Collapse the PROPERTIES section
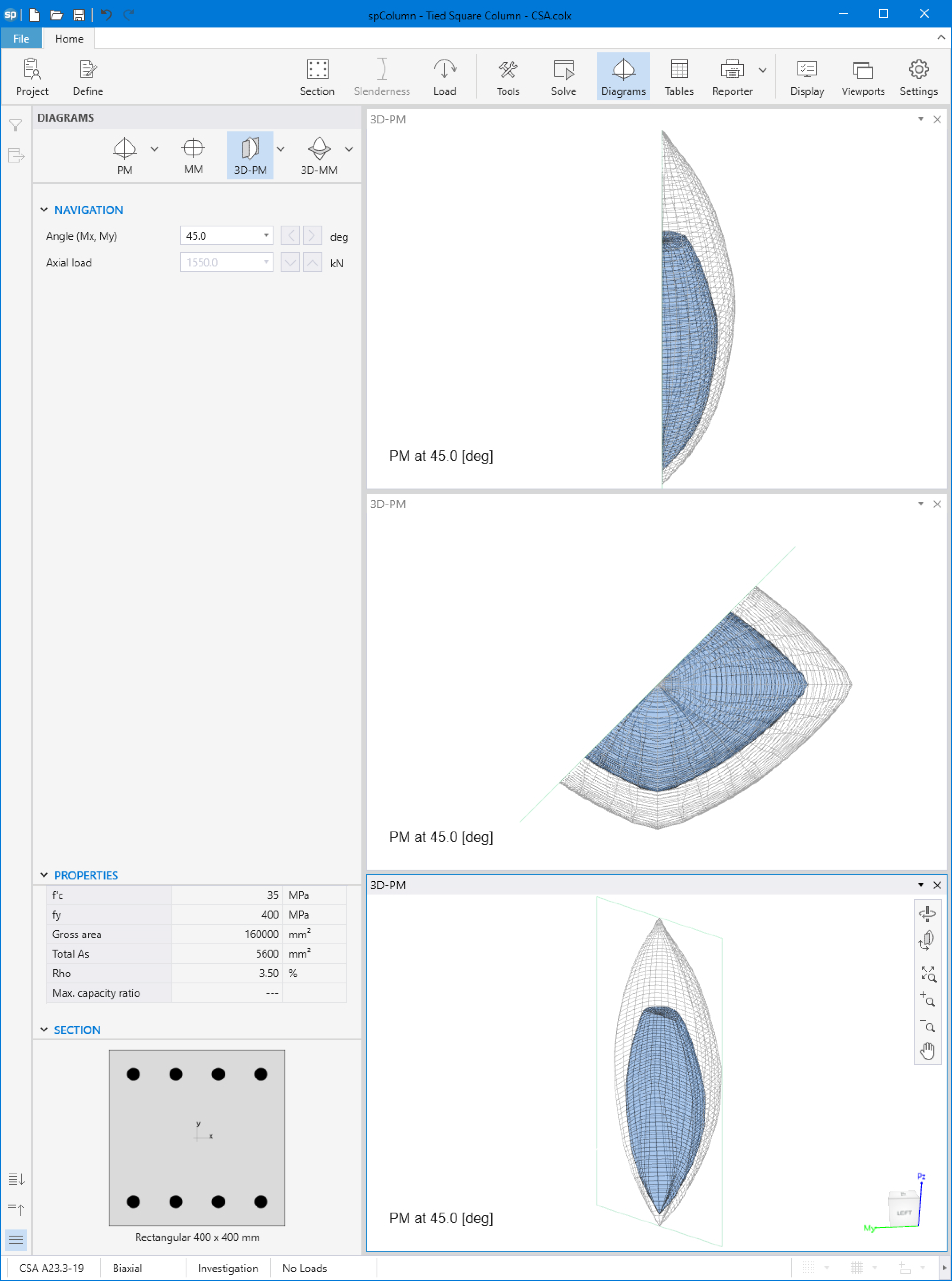The height and width of the screenshot is (1281, 952). (x=44, y=875)
